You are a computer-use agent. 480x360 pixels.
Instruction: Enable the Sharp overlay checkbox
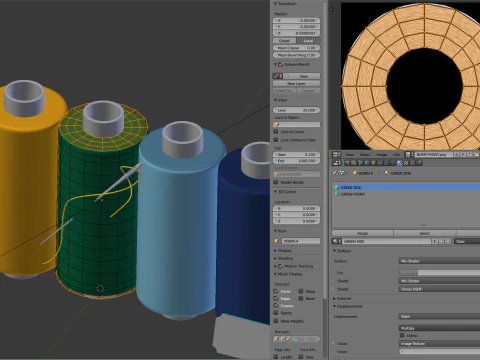(301, 291)
